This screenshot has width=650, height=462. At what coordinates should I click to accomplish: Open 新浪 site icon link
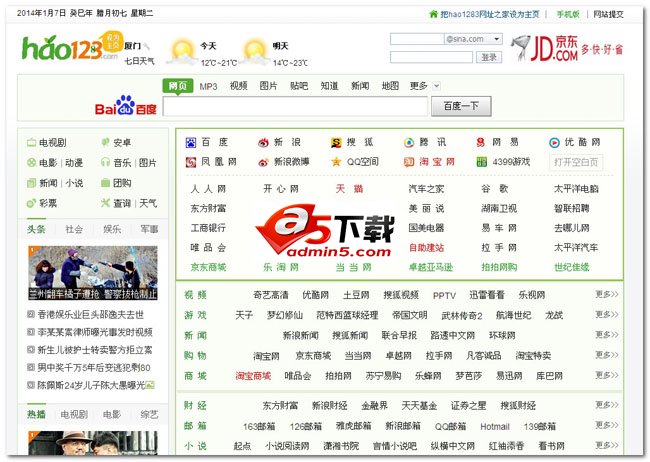coord(263,143)
